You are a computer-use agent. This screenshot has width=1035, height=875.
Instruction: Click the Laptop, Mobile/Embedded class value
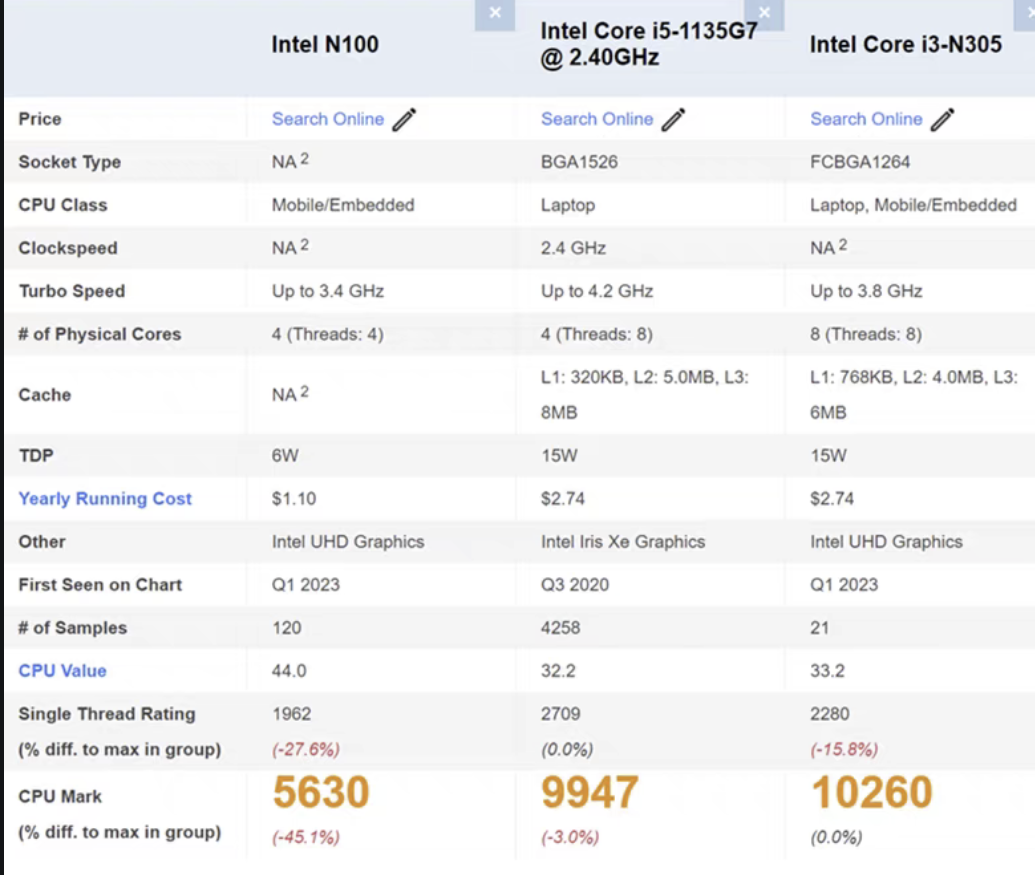coord(914,205)
